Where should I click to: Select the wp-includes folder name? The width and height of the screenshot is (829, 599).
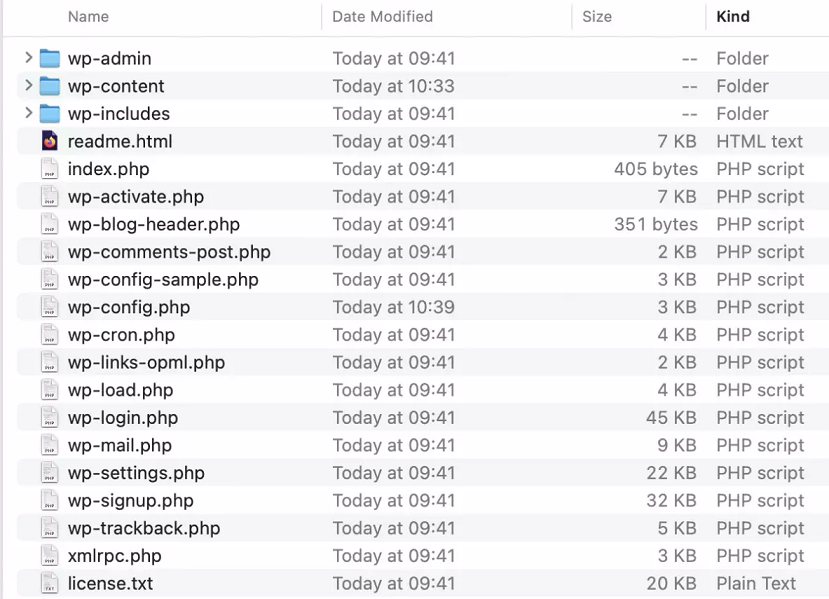tap(119, 113)
